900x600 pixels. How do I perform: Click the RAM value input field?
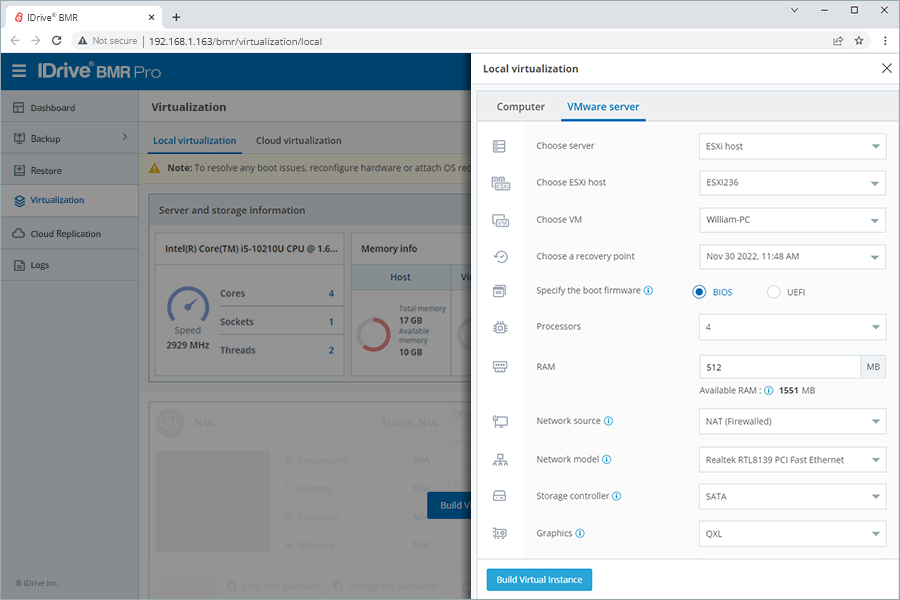coord(779,367)
